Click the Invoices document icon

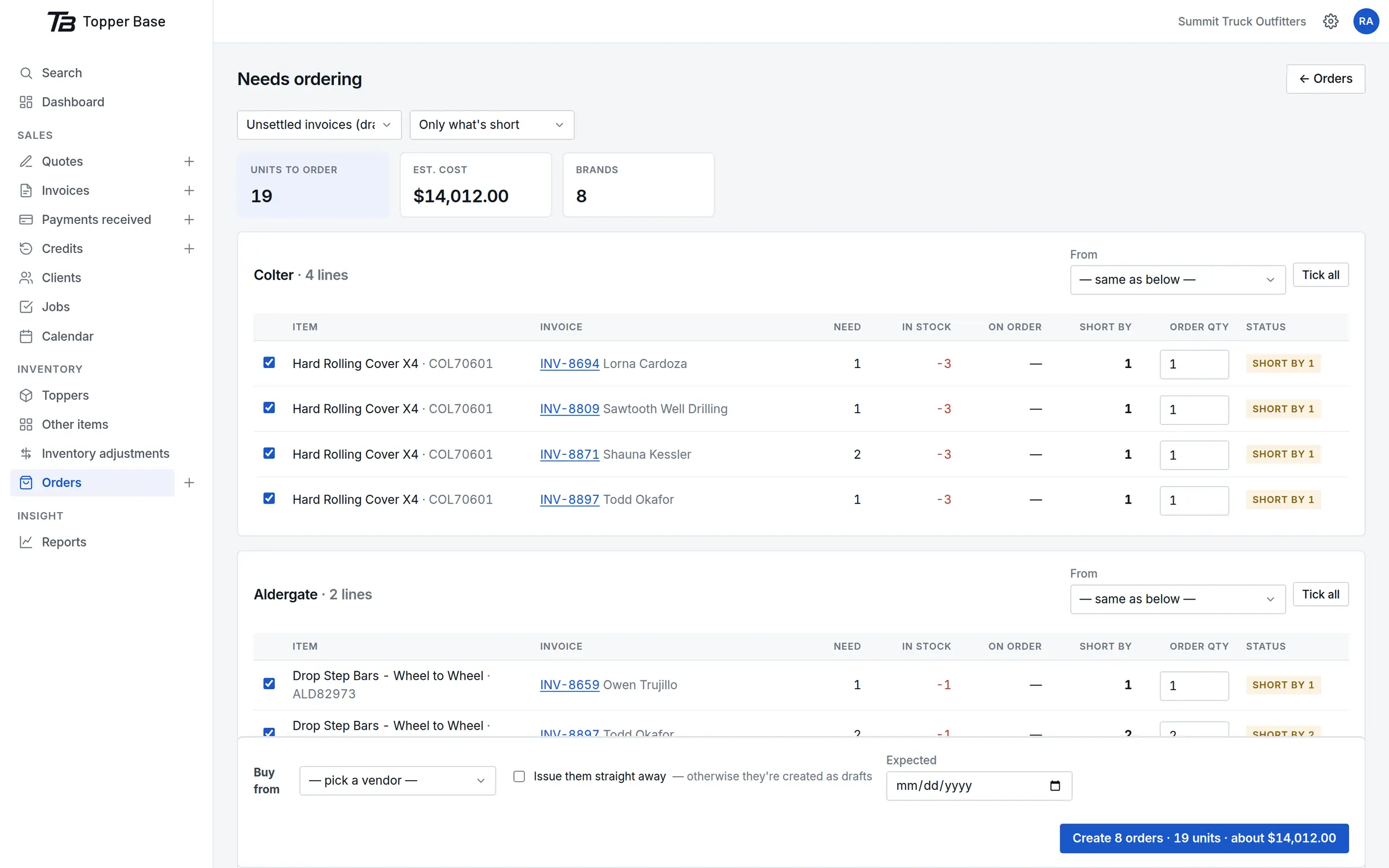click(26, 190)
